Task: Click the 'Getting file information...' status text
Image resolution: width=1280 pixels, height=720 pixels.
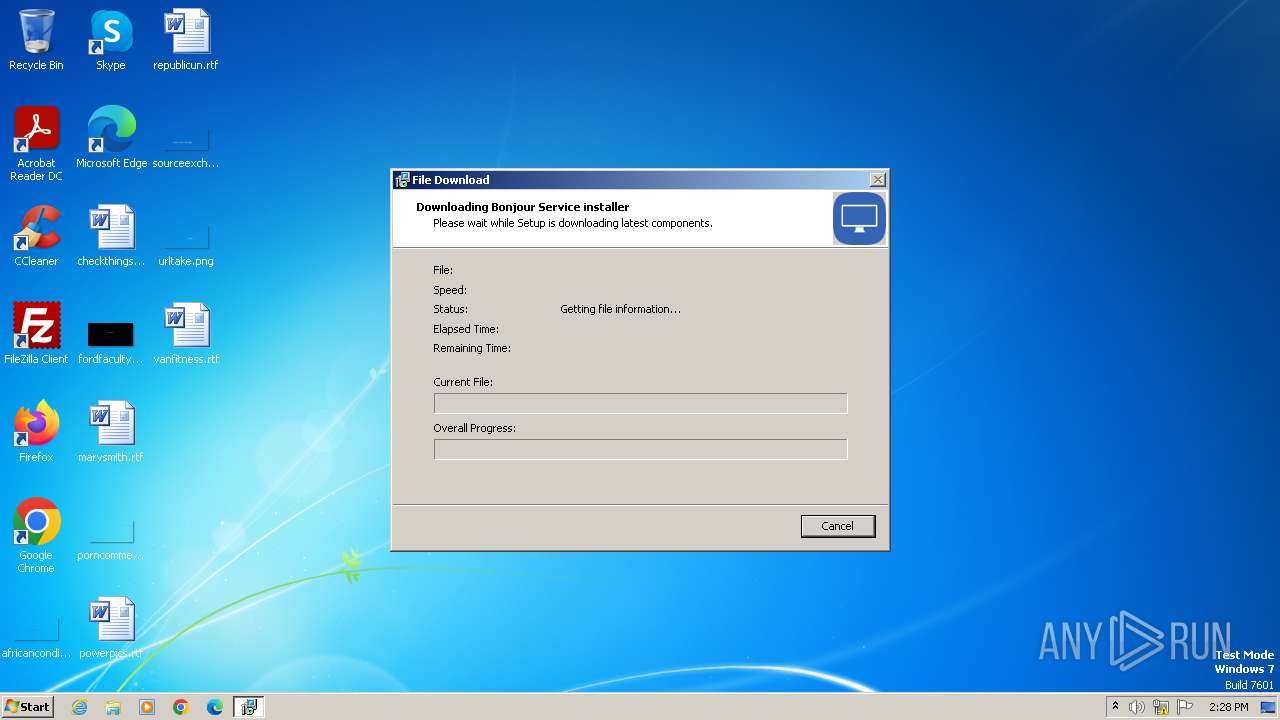Action: pyautogui.click(x=620, y=309)
